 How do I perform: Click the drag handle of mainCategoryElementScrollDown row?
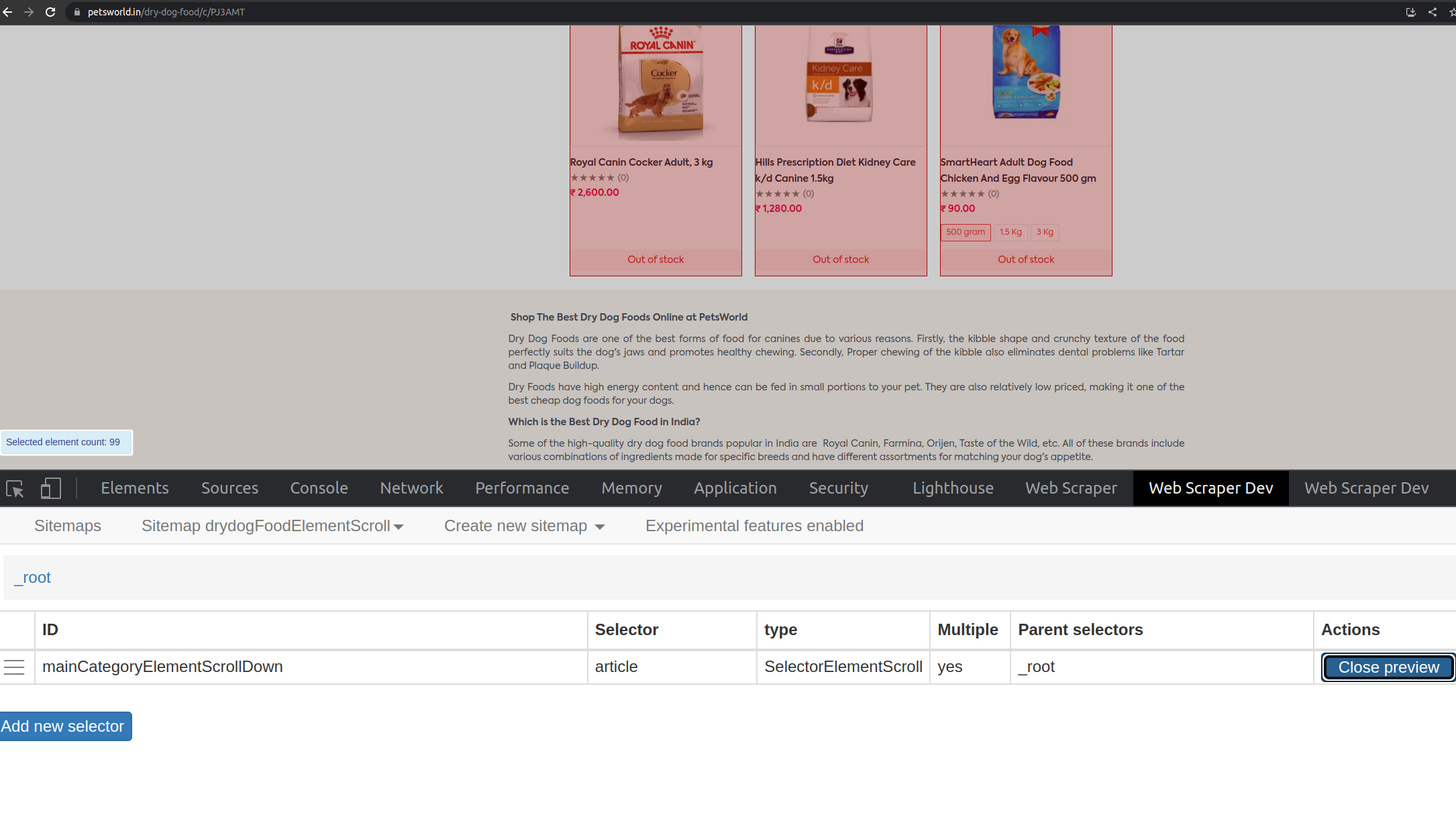click(x=14, y=667)
